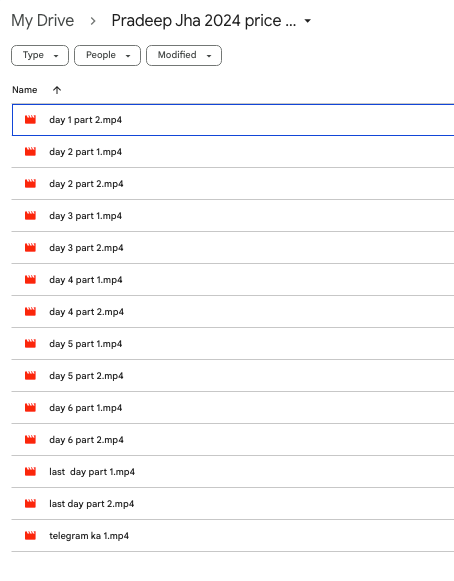Image resolution: width=454 pixels, height=581 pixels.
Task: Click the video icon next to telegram ka 1.mp4
Action: (30, 535)
